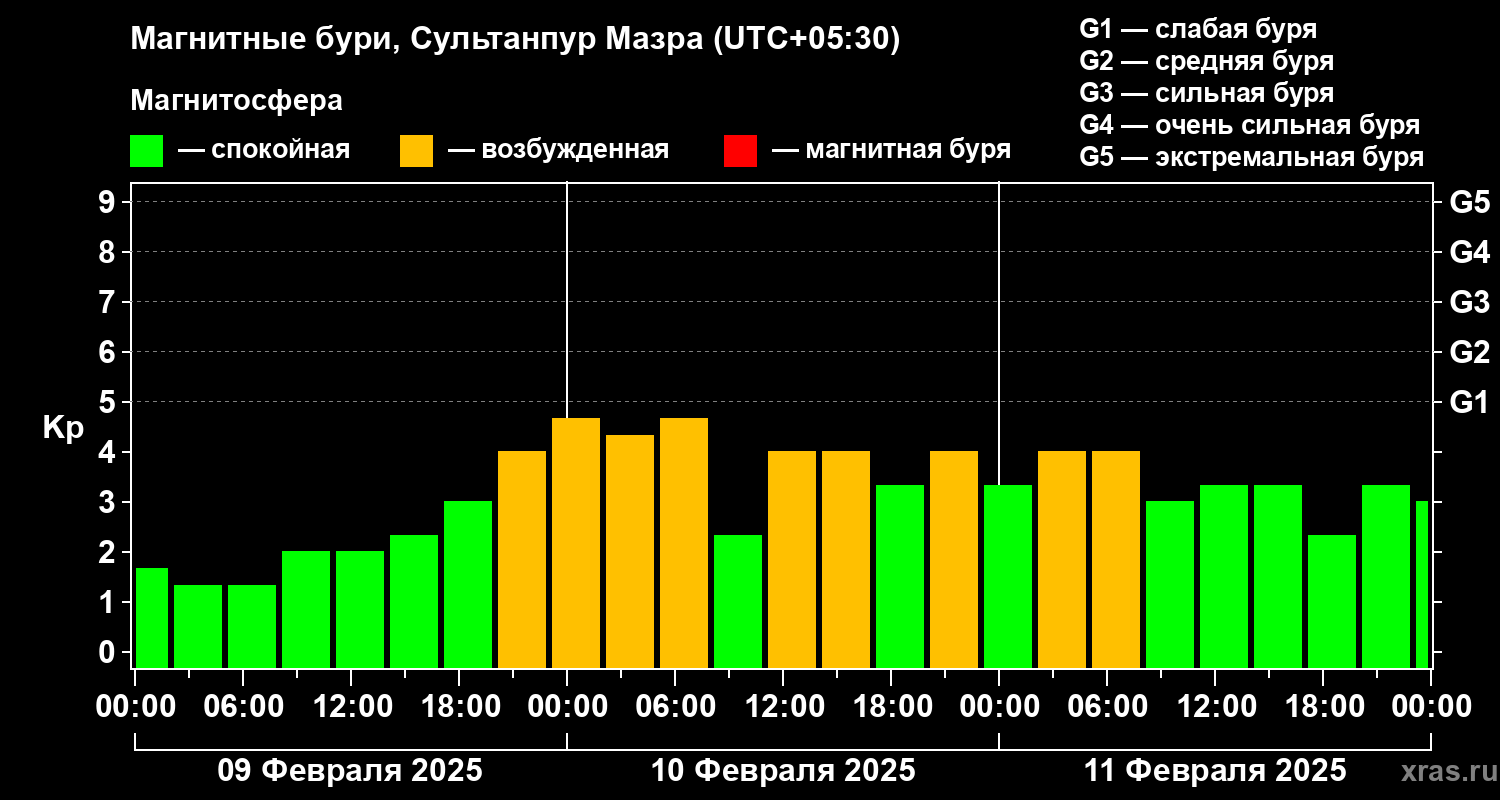Select the short green bar between orange bars, 10 Февраля
This screenshot has height=800, width=1500.
[x=738, y=601]
